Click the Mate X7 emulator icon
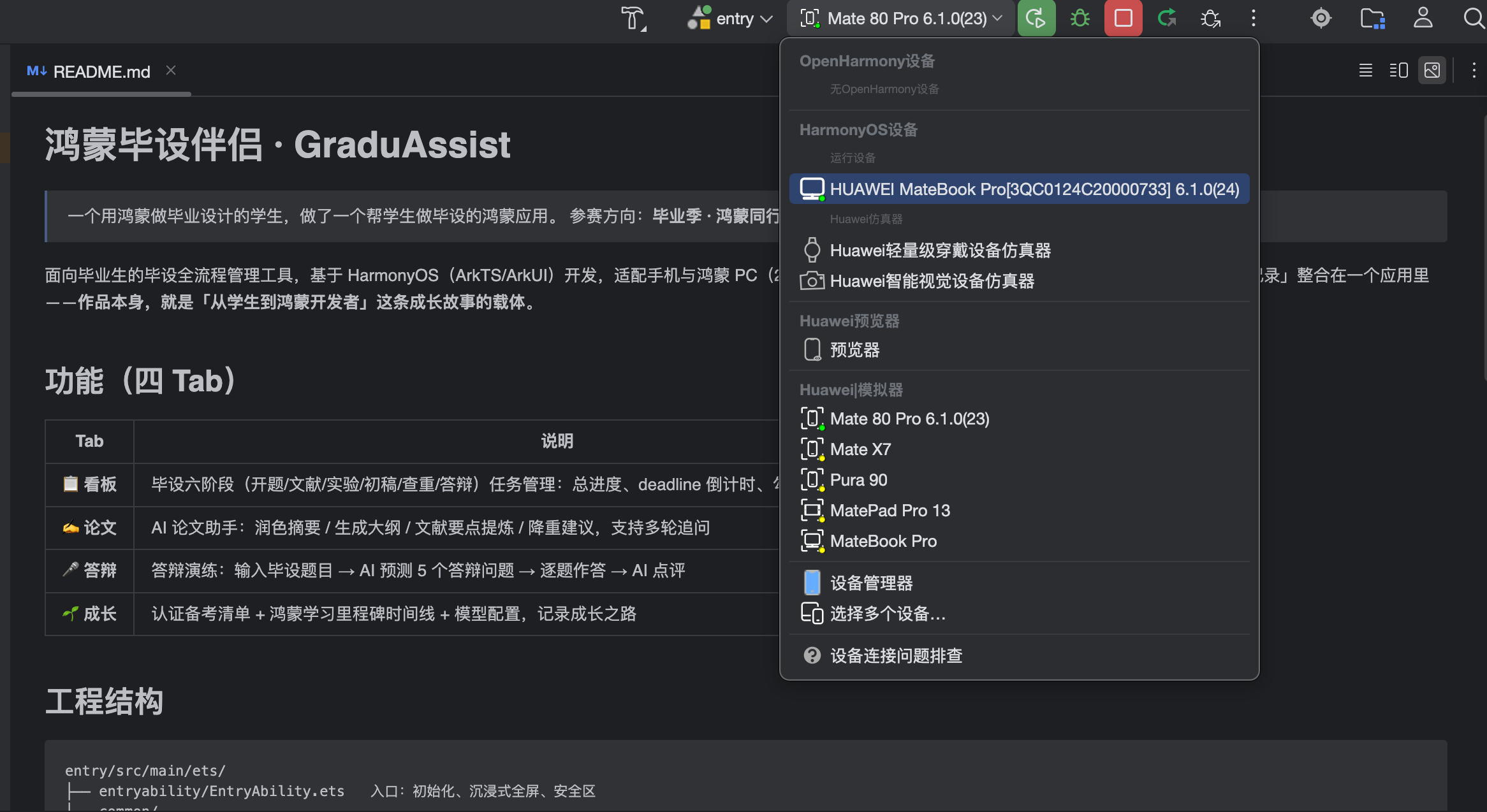This screenshot has height=812, width=1487. click(x=812, y=449)
